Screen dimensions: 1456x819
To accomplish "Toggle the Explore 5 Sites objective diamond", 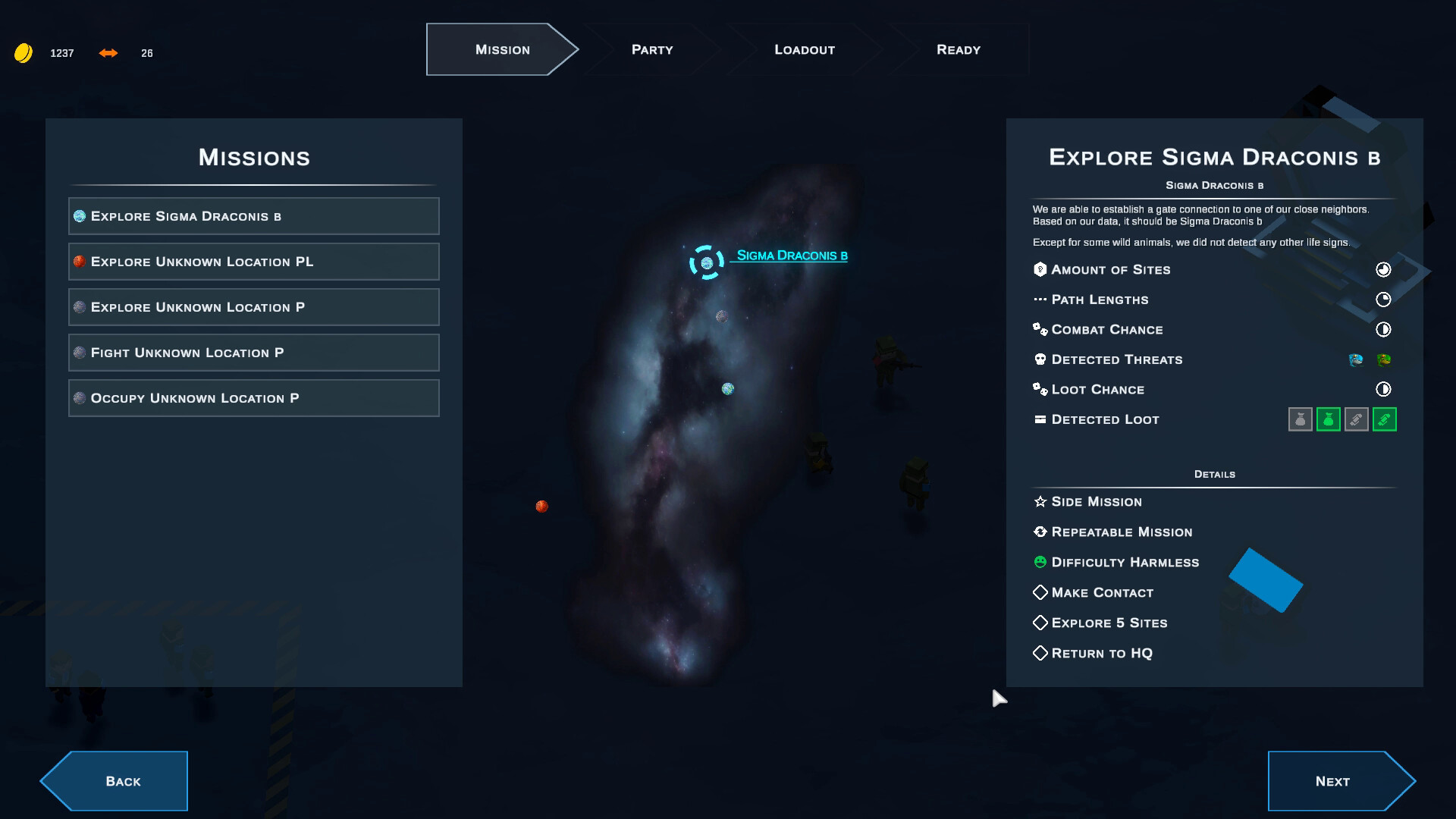I will (x=1040, y=623).
